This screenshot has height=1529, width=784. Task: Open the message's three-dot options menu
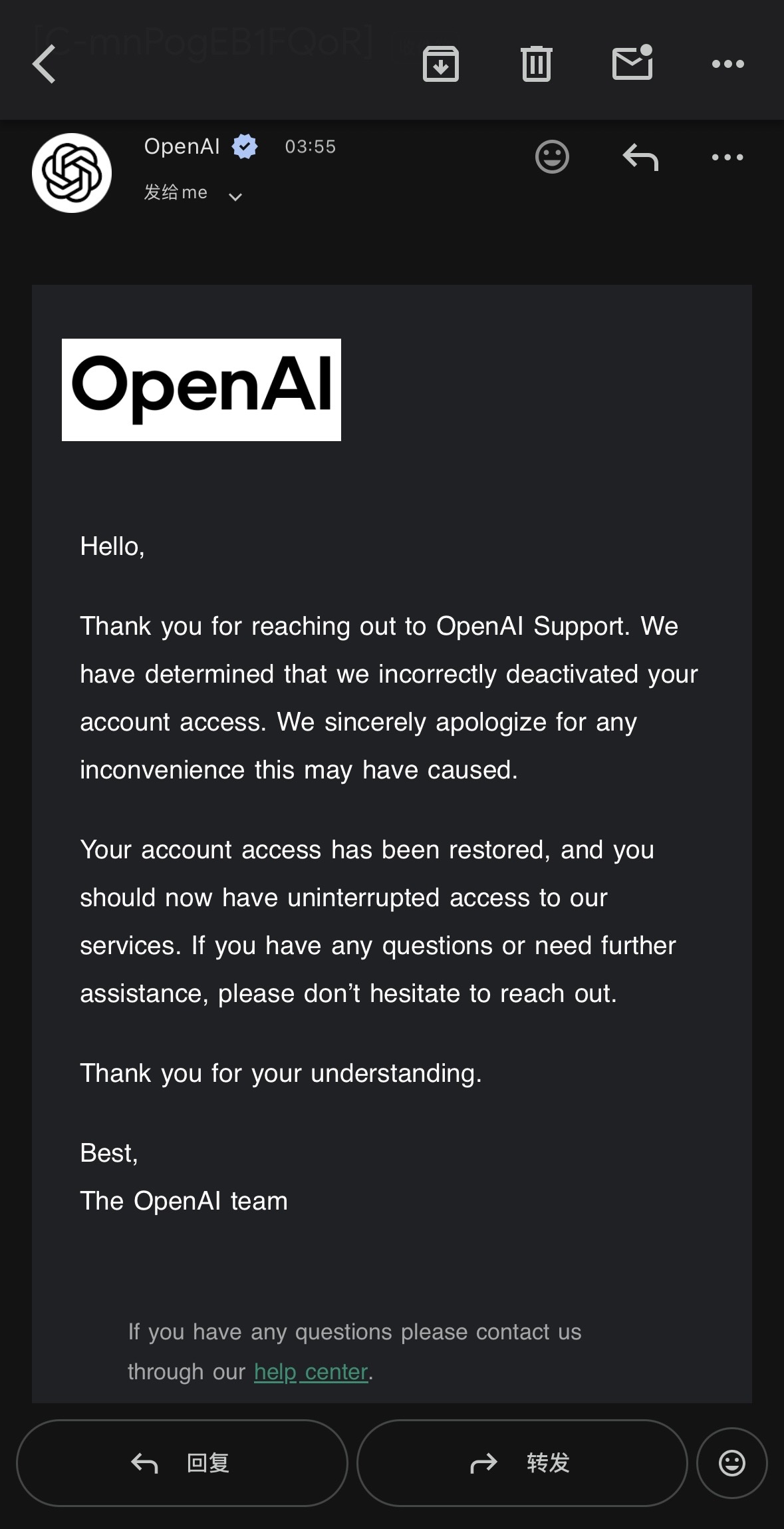click(727, 157)
